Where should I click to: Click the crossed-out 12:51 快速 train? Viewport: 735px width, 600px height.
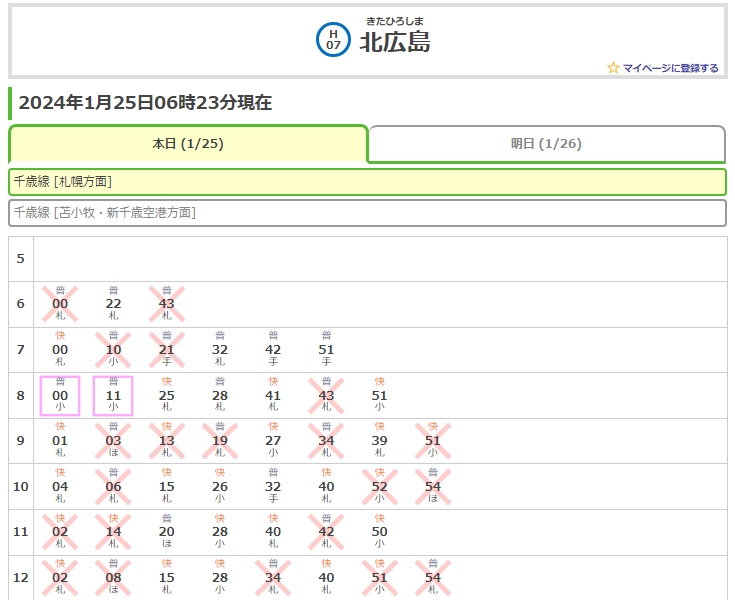tap(379, 577)
